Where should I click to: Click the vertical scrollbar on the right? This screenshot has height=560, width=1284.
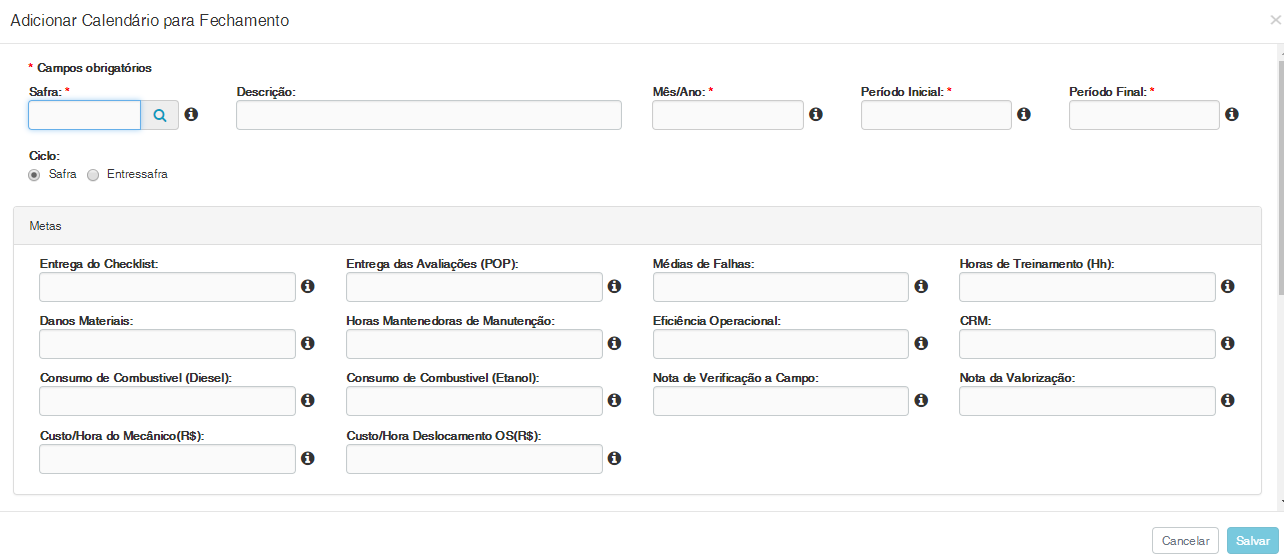1280,200
